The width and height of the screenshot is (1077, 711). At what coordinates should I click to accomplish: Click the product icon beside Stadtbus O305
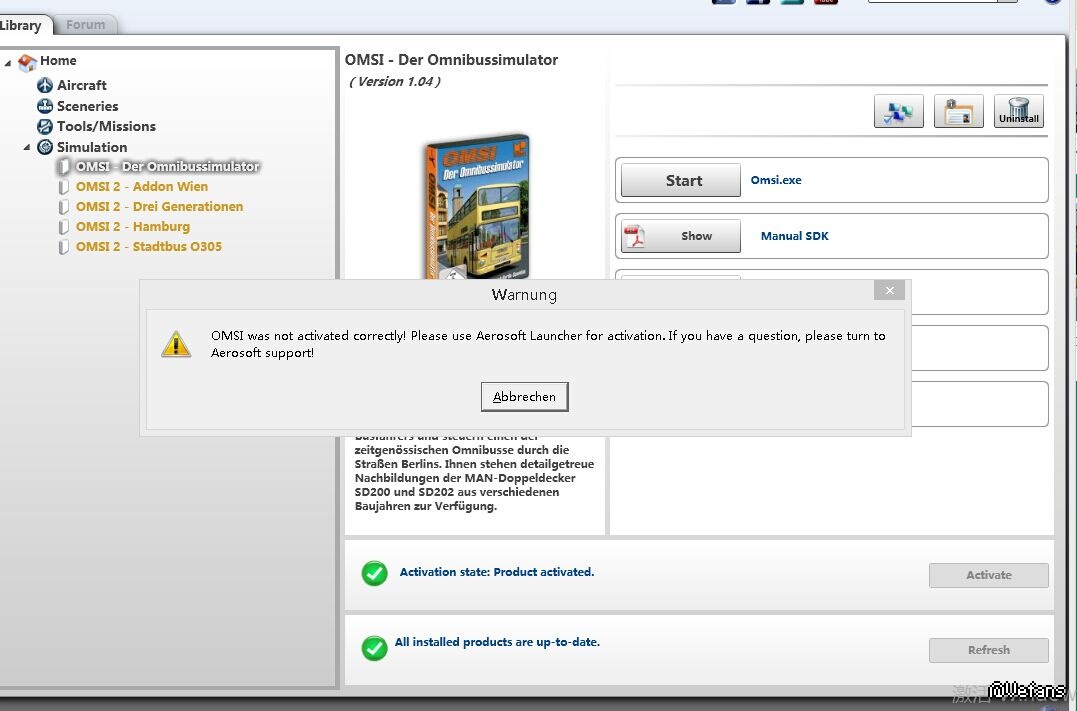coord(64,247)
